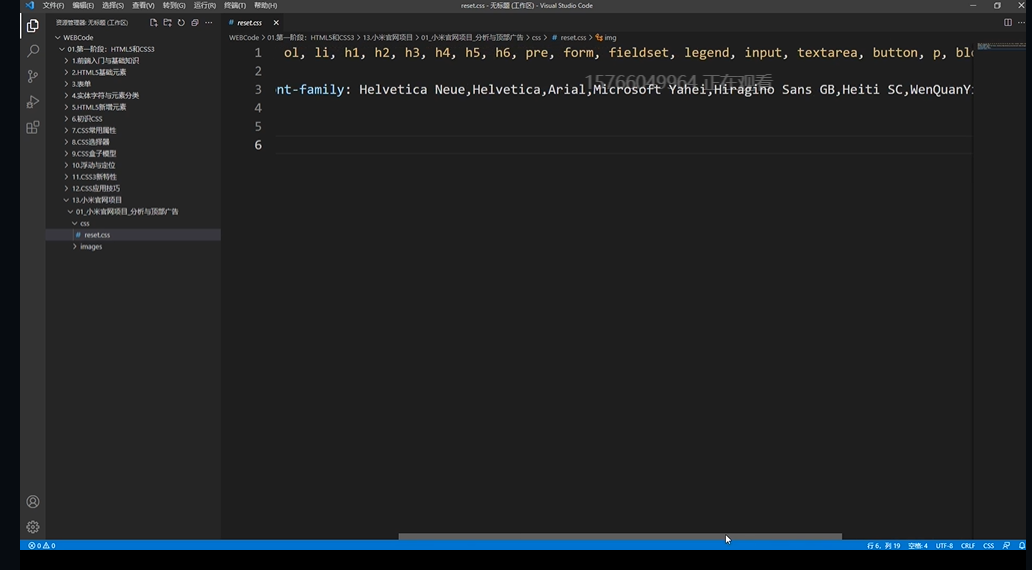Click the split editor icon
This screenshot has height=570, width=1032.
tap(1008, 22)
